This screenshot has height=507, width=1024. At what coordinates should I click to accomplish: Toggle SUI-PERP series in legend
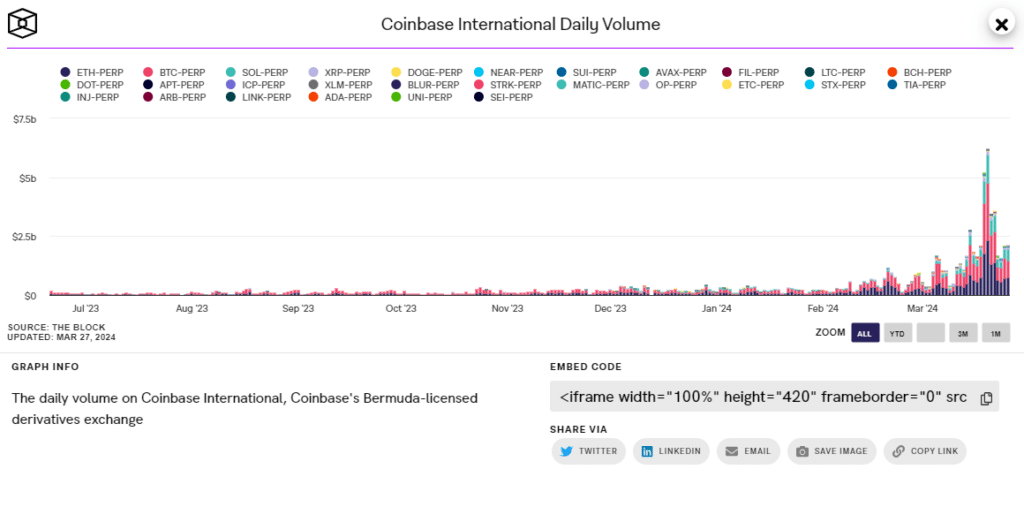coord(586,73)
